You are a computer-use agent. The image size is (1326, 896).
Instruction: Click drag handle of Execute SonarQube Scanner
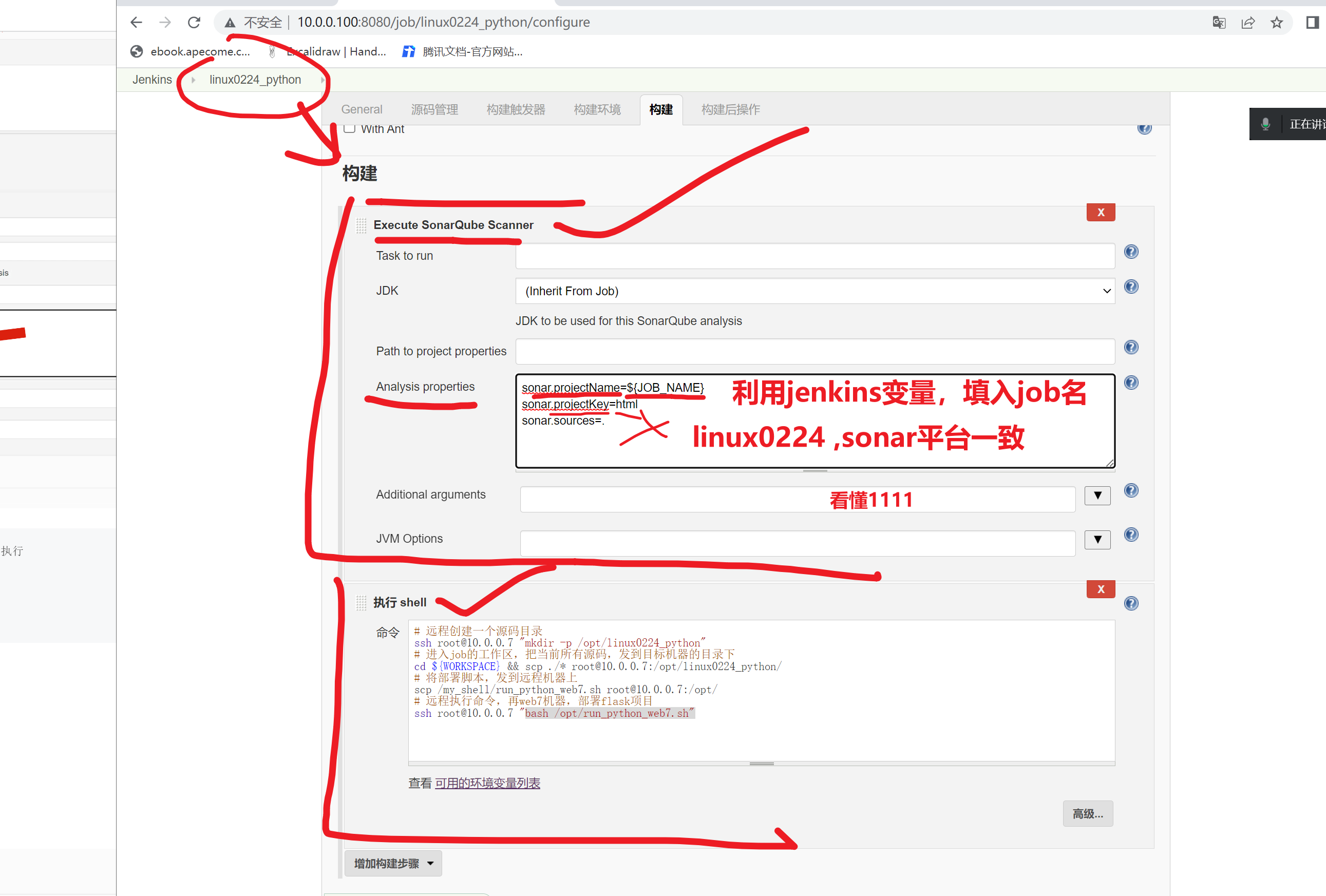tap(361, 226)
